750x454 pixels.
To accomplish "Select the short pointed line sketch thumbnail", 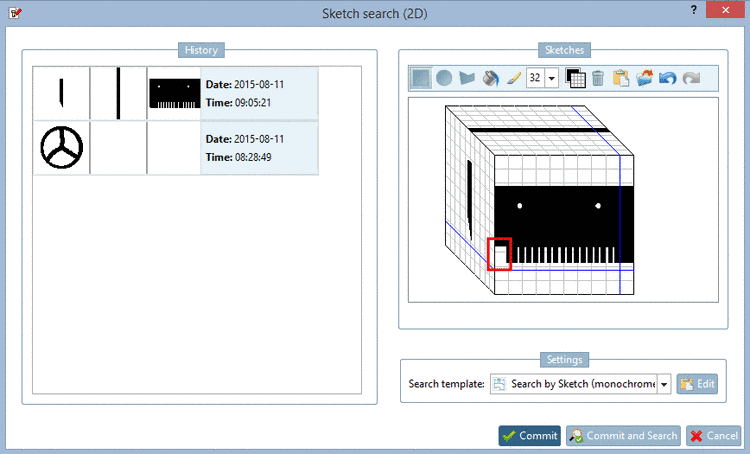I will [61, 93].
